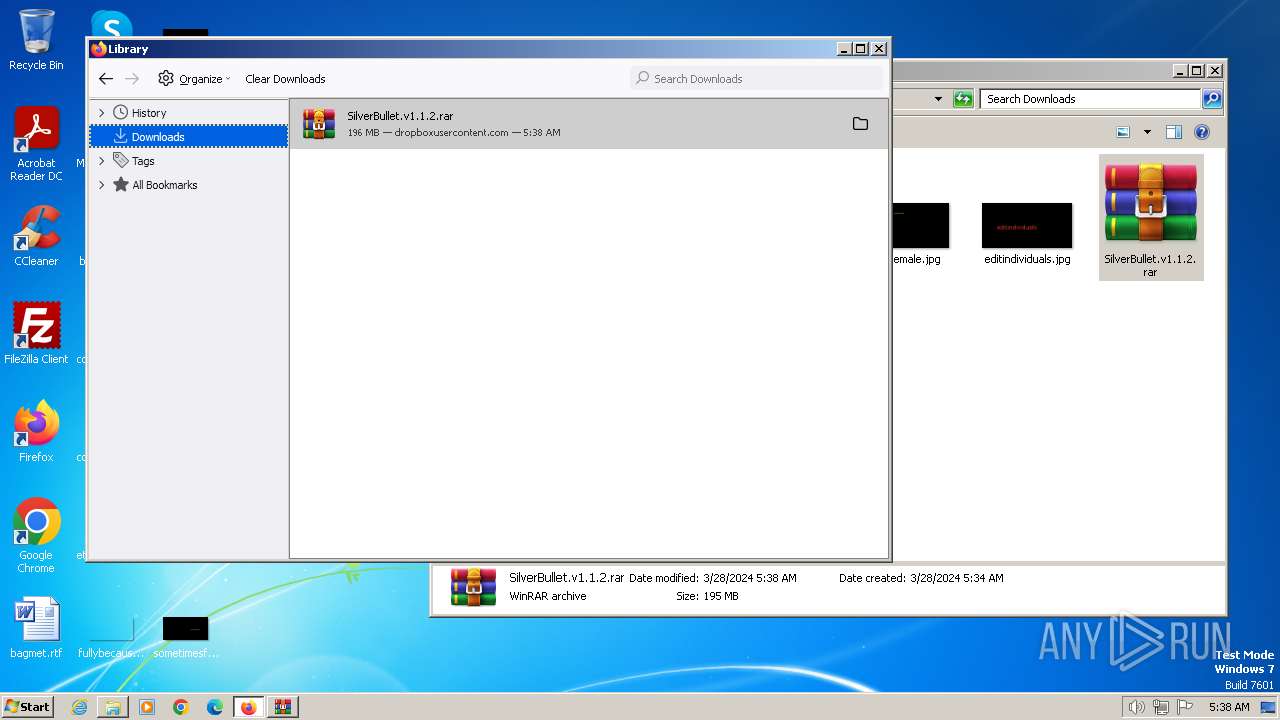The image size is (1280, 720).
Task: Open Windows Media Player taskbar icon
Action: [147, 707]
